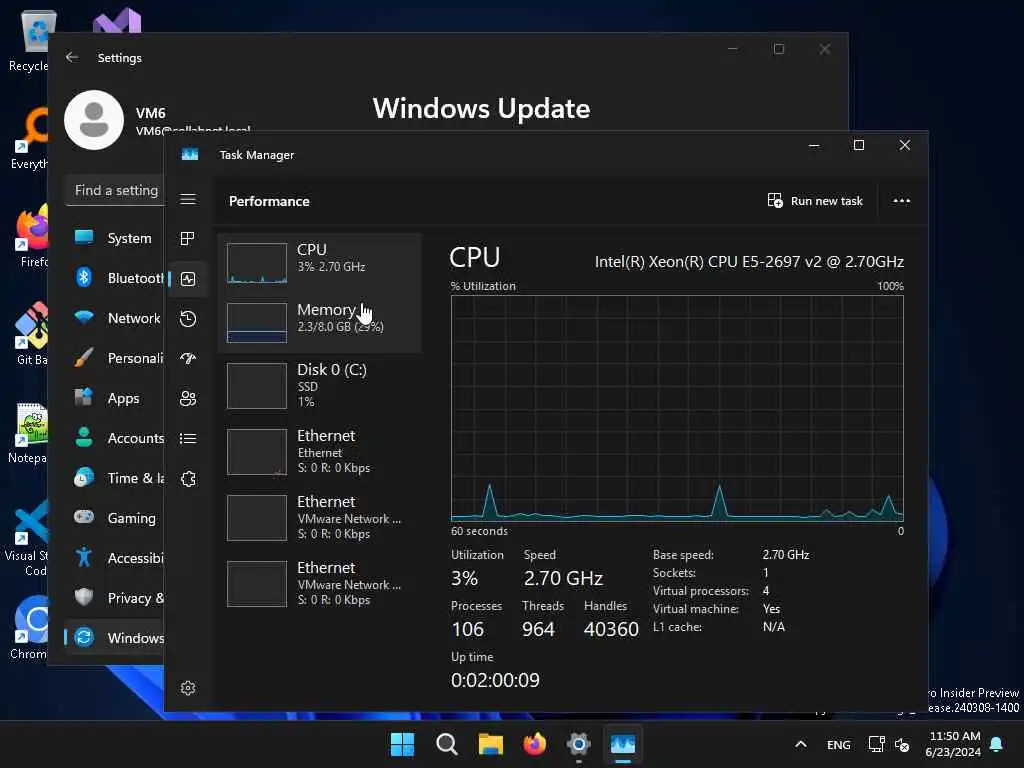This screenshot has height=768, width=1024.
Task: Click network tray icon on taskbar
Action: 876,744
